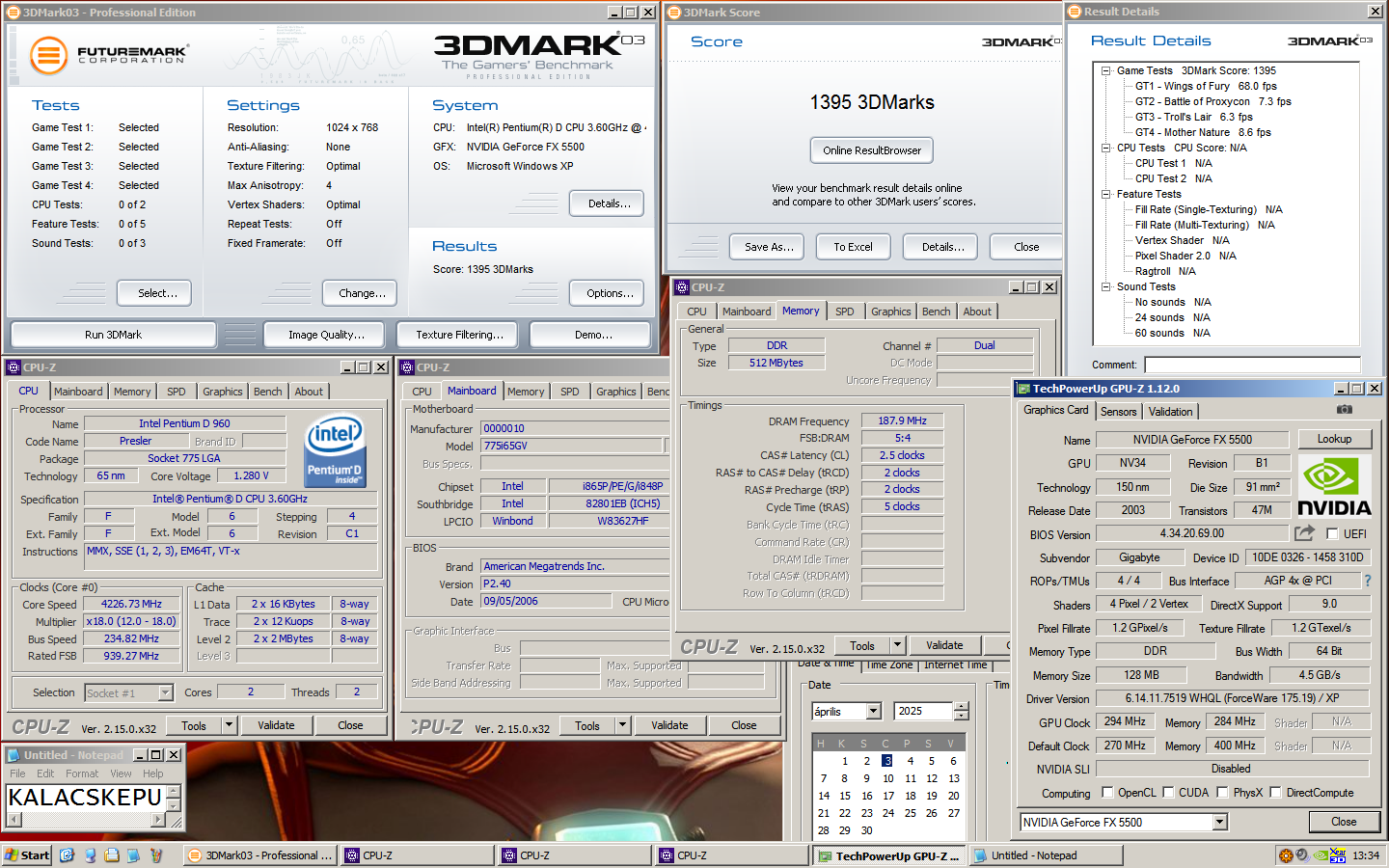Click the TechPowerUp GPU-Z taskbar button
The height and width of the screenshot is (868, 1389).
pos(888,855)
